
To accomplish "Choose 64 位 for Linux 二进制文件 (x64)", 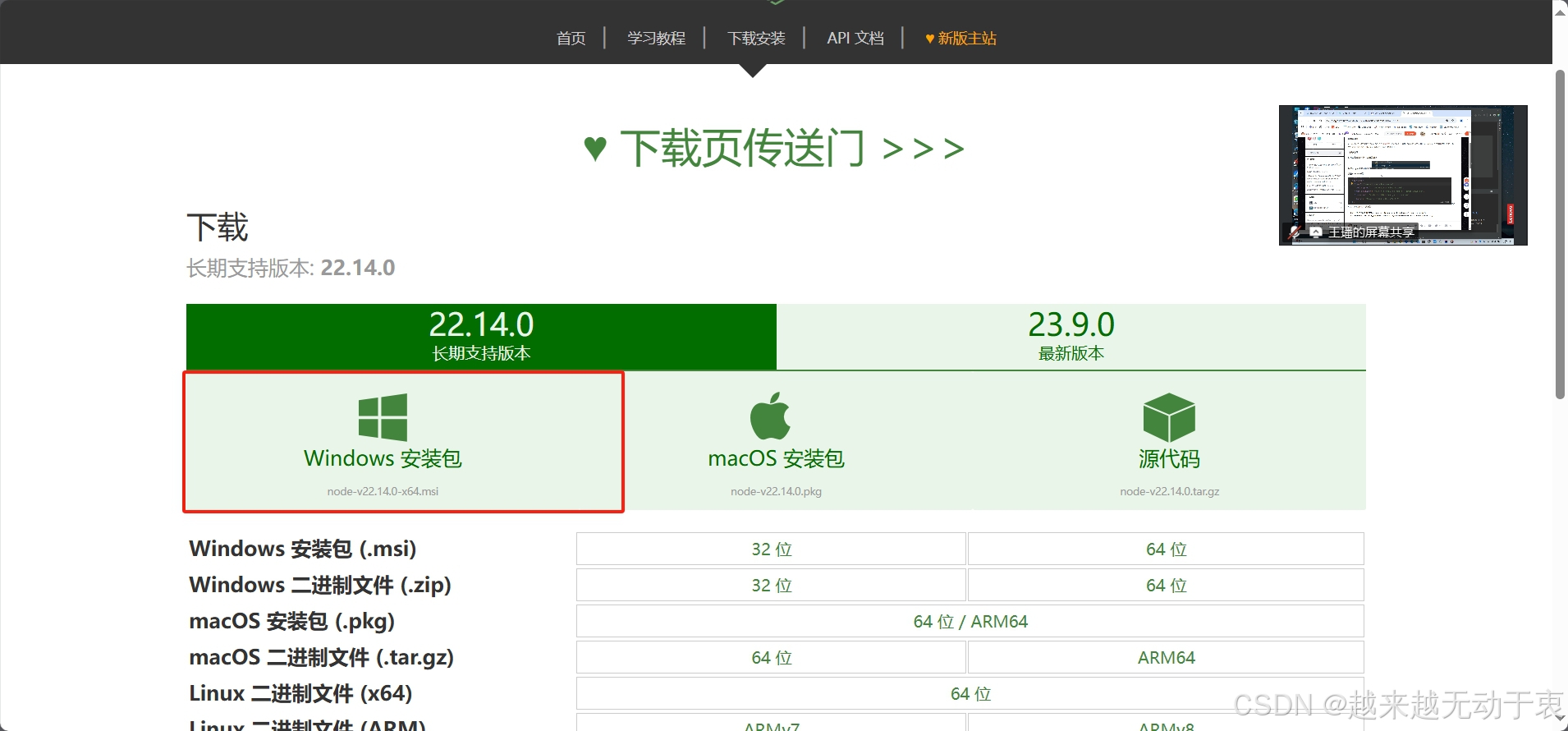I will pos(970,693).
